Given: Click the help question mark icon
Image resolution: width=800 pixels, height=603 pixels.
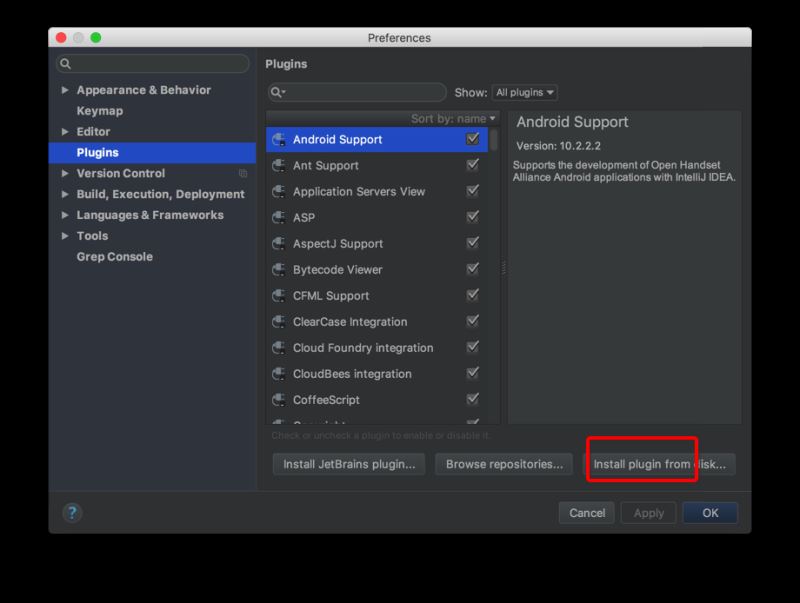Looking at the screenshot, I should pyautogui.click(x=71, y=513).
